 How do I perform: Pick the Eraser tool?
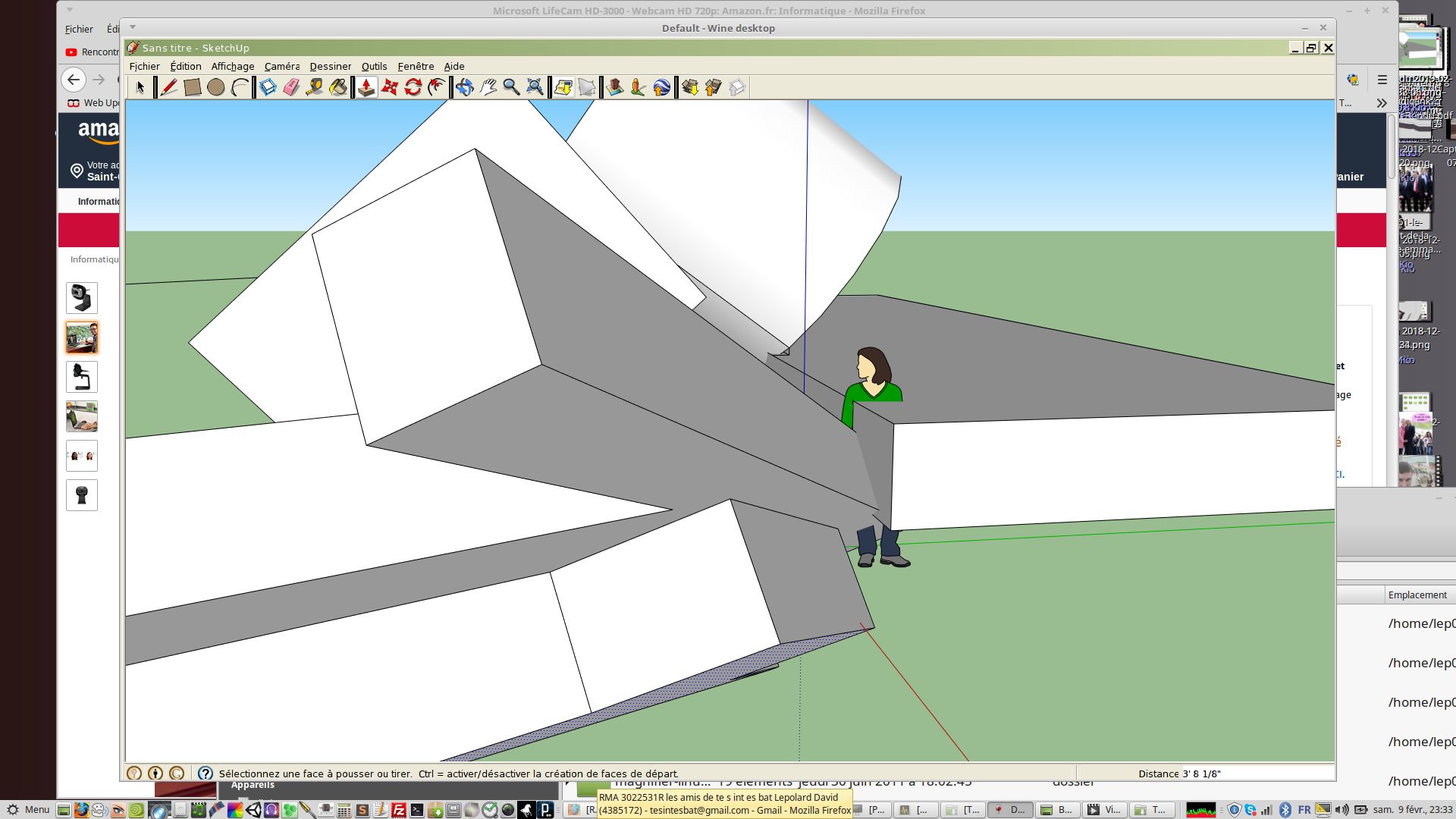tap(291, 87)
